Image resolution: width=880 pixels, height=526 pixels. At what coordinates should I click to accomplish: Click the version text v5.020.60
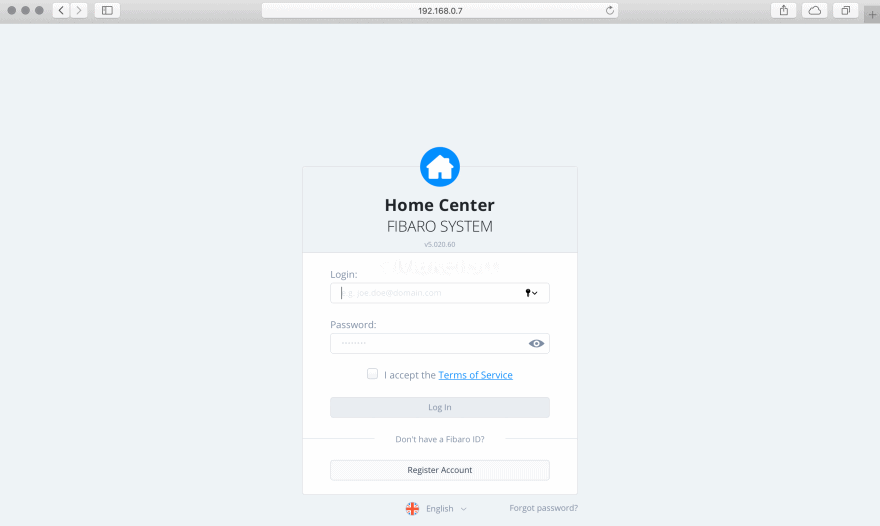[x=440, y=245]
